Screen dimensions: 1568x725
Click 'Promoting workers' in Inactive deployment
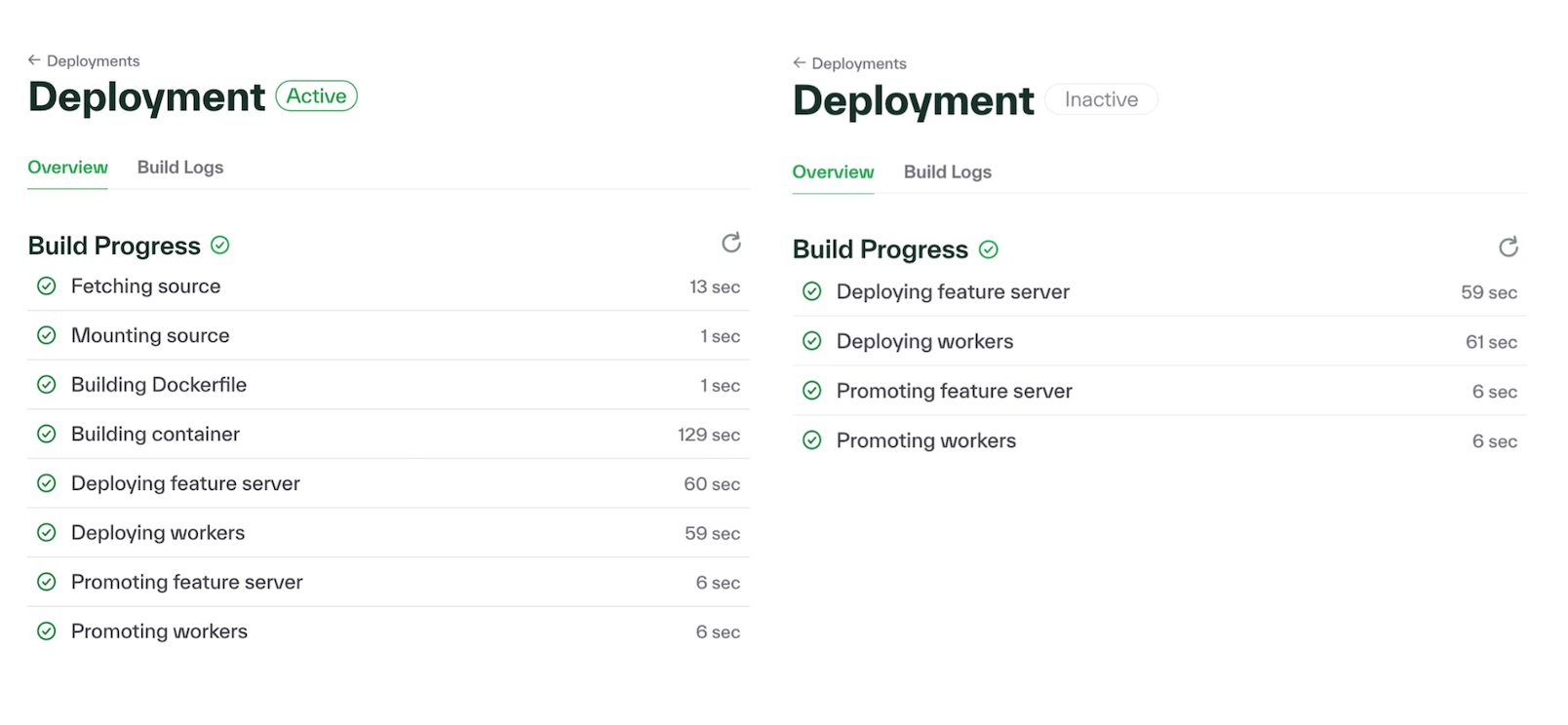click(926, 440)
